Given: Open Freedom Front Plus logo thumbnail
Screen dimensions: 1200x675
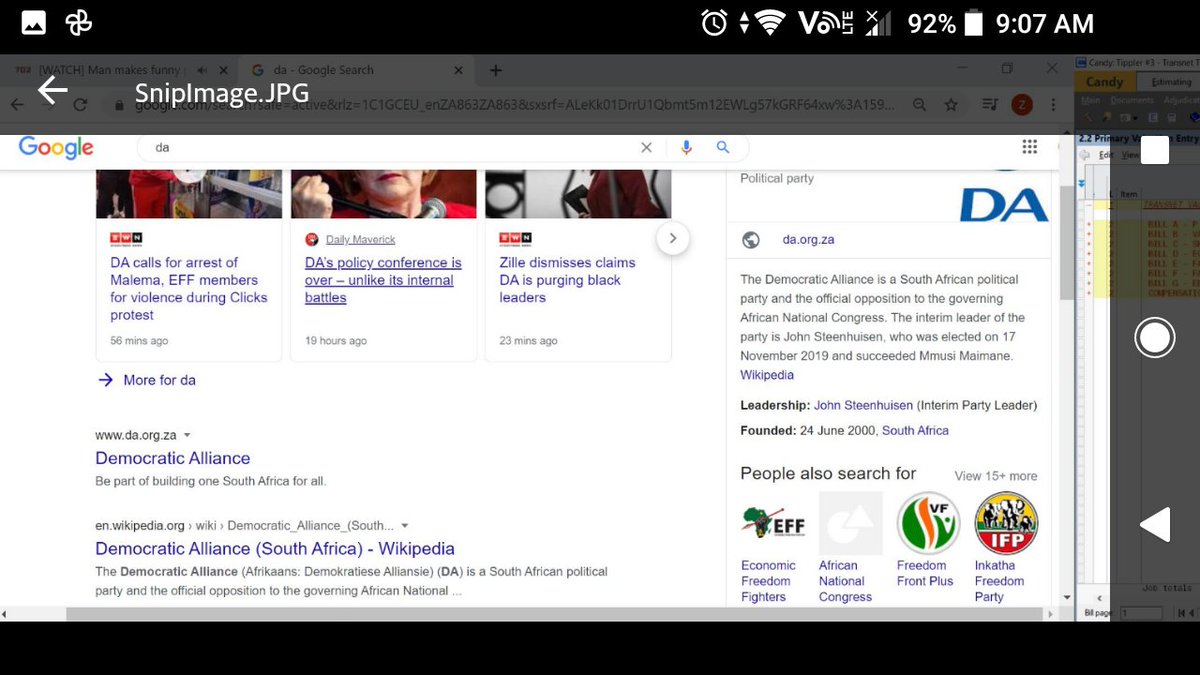Looking at the screenshot, I should tap(929, 522).
